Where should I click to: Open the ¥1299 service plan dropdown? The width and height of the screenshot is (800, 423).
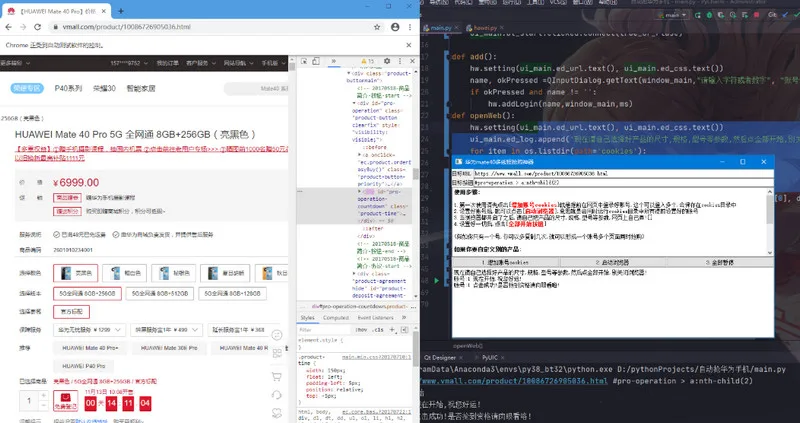coord(89,330)
